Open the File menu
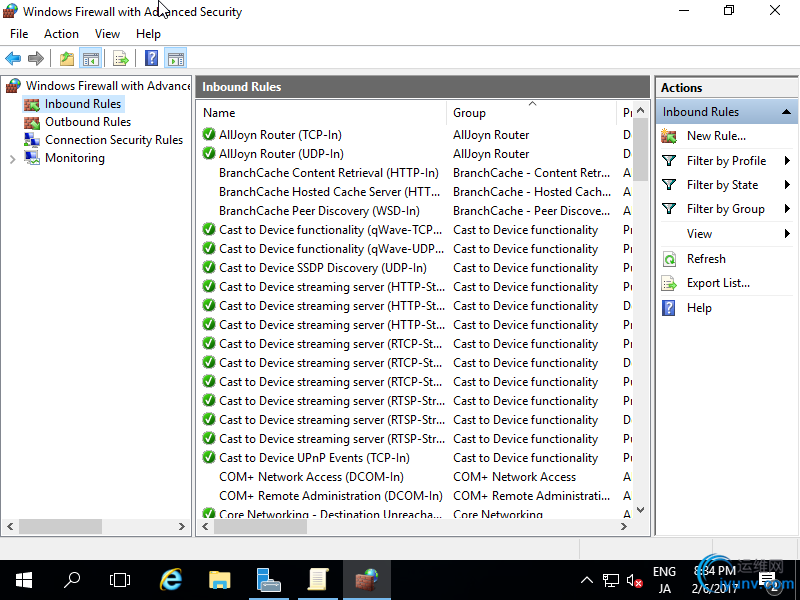This screenshot has width=800, height=600. click(19, 34)
